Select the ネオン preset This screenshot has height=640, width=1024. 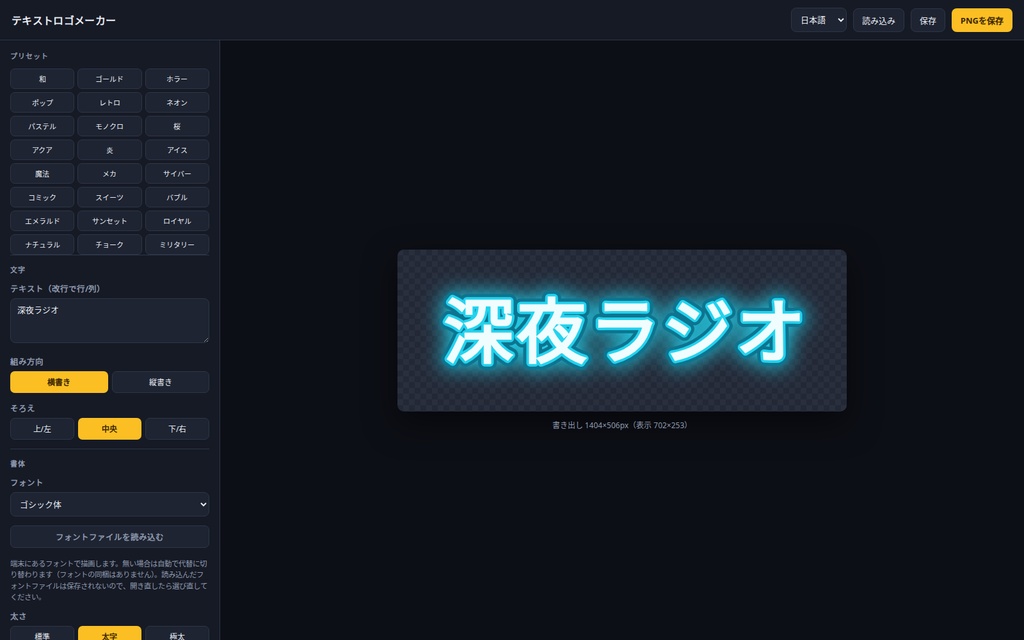click(177, 103)
